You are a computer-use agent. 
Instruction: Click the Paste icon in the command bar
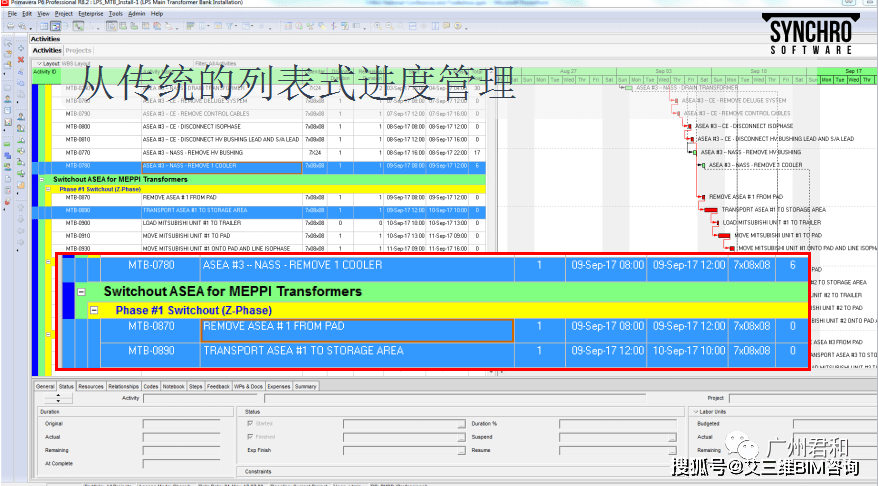point(21,94)
